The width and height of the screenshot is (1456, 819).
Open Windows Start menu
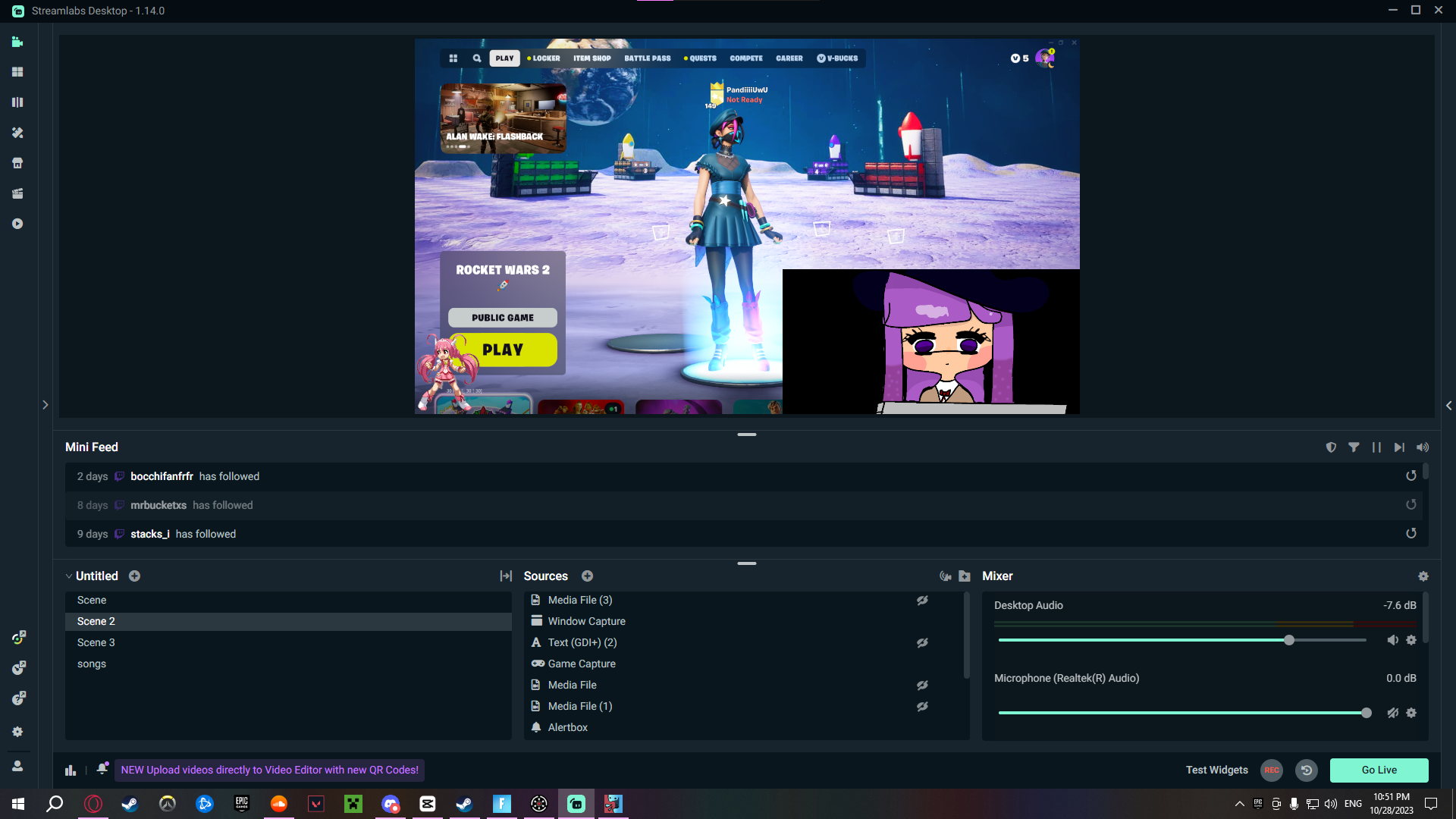tap(18, 804)
